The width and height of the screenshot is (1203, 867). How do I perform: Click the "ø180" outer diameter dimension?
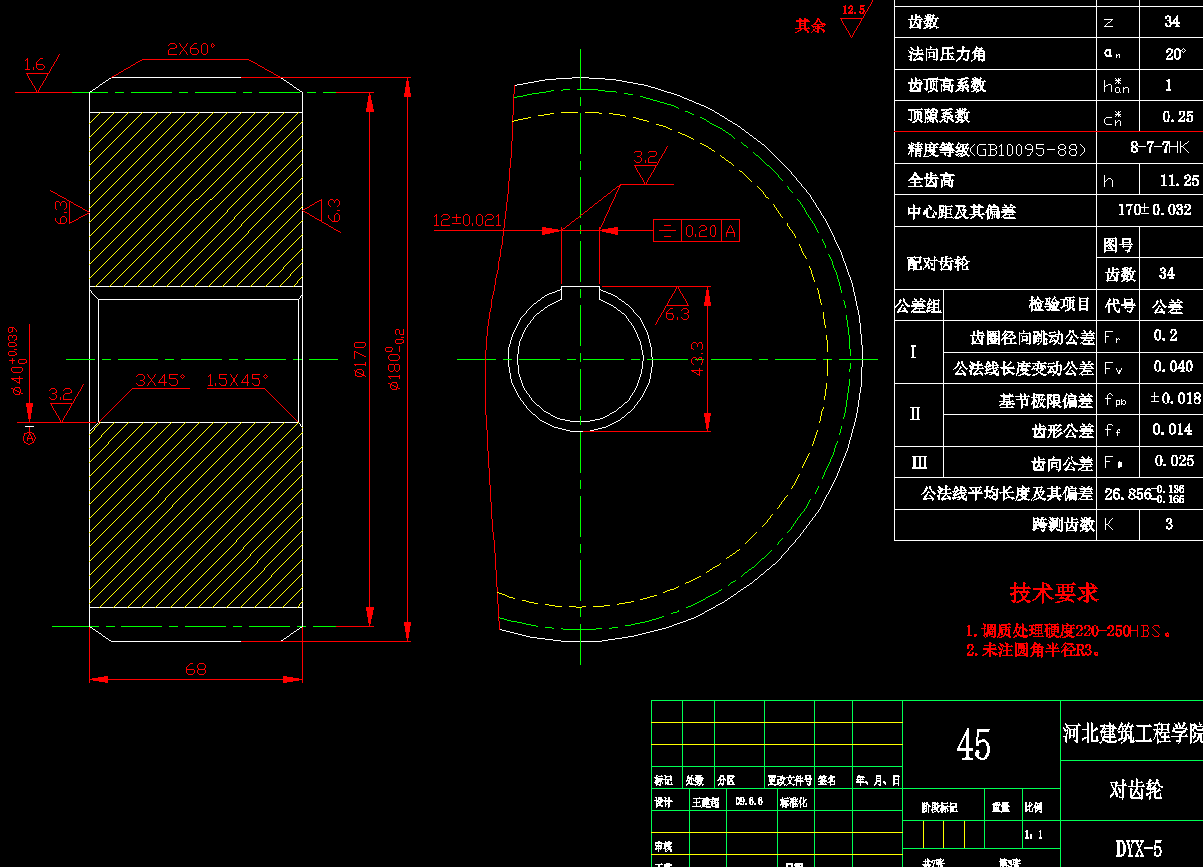(x=395, y=360)
